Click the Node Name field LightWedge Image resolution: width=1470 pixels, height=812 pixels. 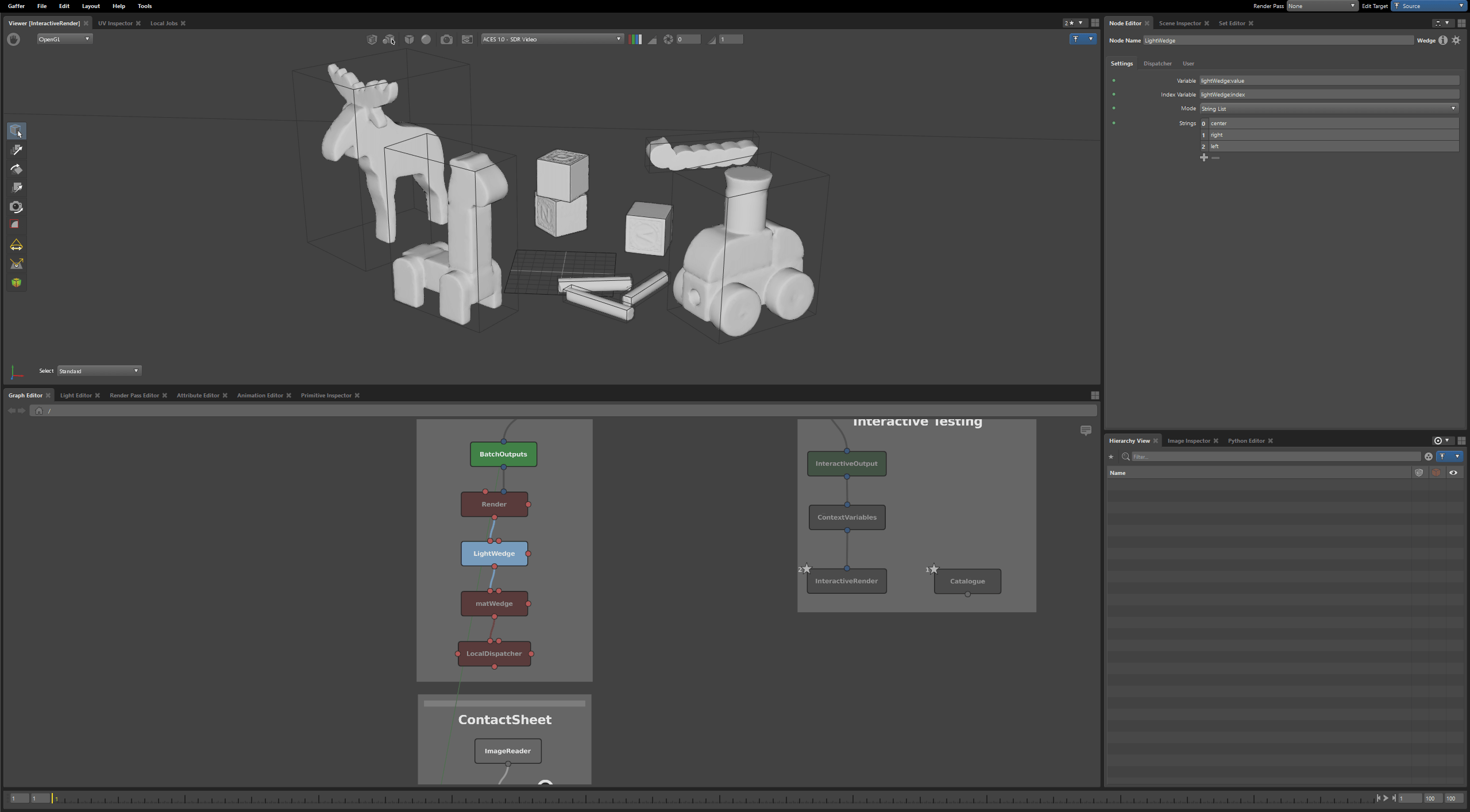pyautogui.click(x=1278, y=40)
